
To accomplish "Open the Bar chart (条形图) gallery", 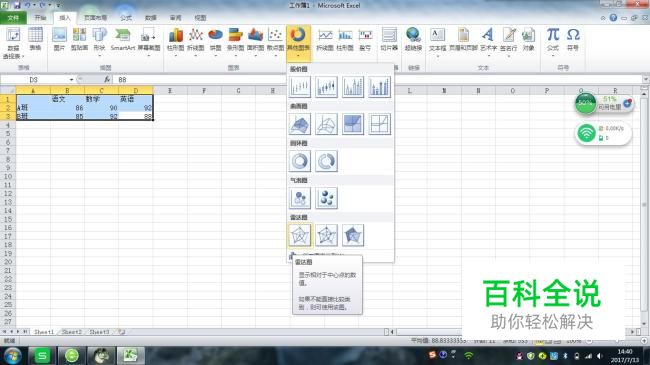I will [235, 41].
